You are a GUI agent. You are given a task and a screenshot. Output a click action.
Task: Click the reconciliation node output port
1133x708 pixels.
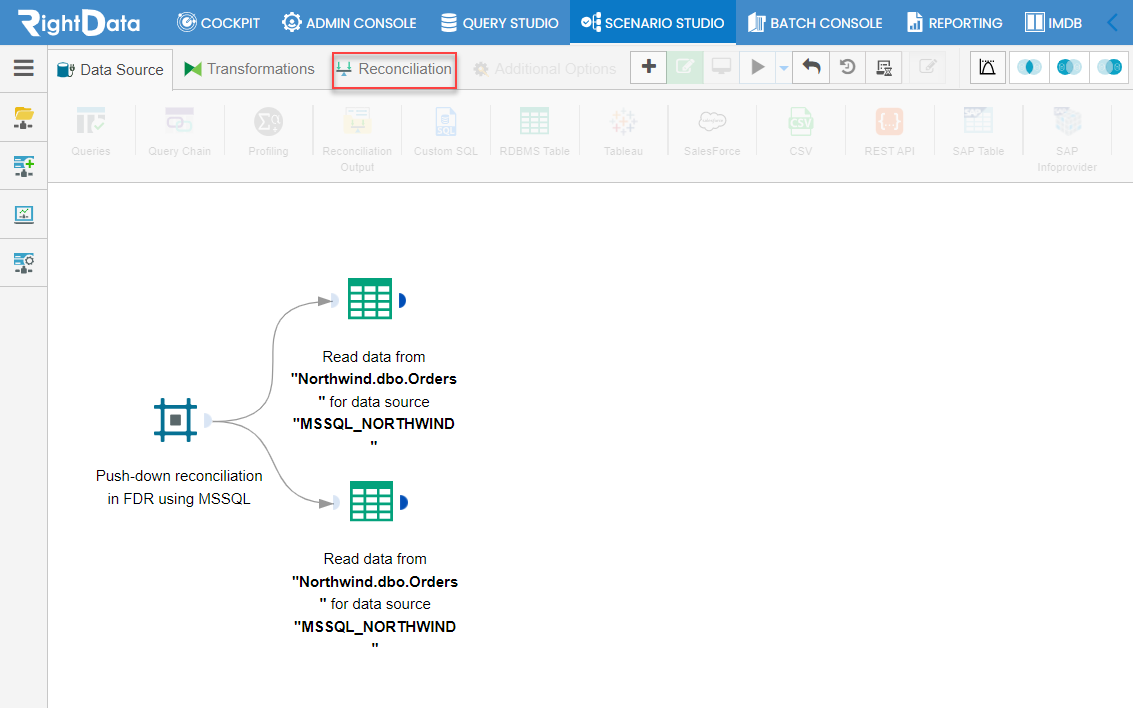pos(207,420)
